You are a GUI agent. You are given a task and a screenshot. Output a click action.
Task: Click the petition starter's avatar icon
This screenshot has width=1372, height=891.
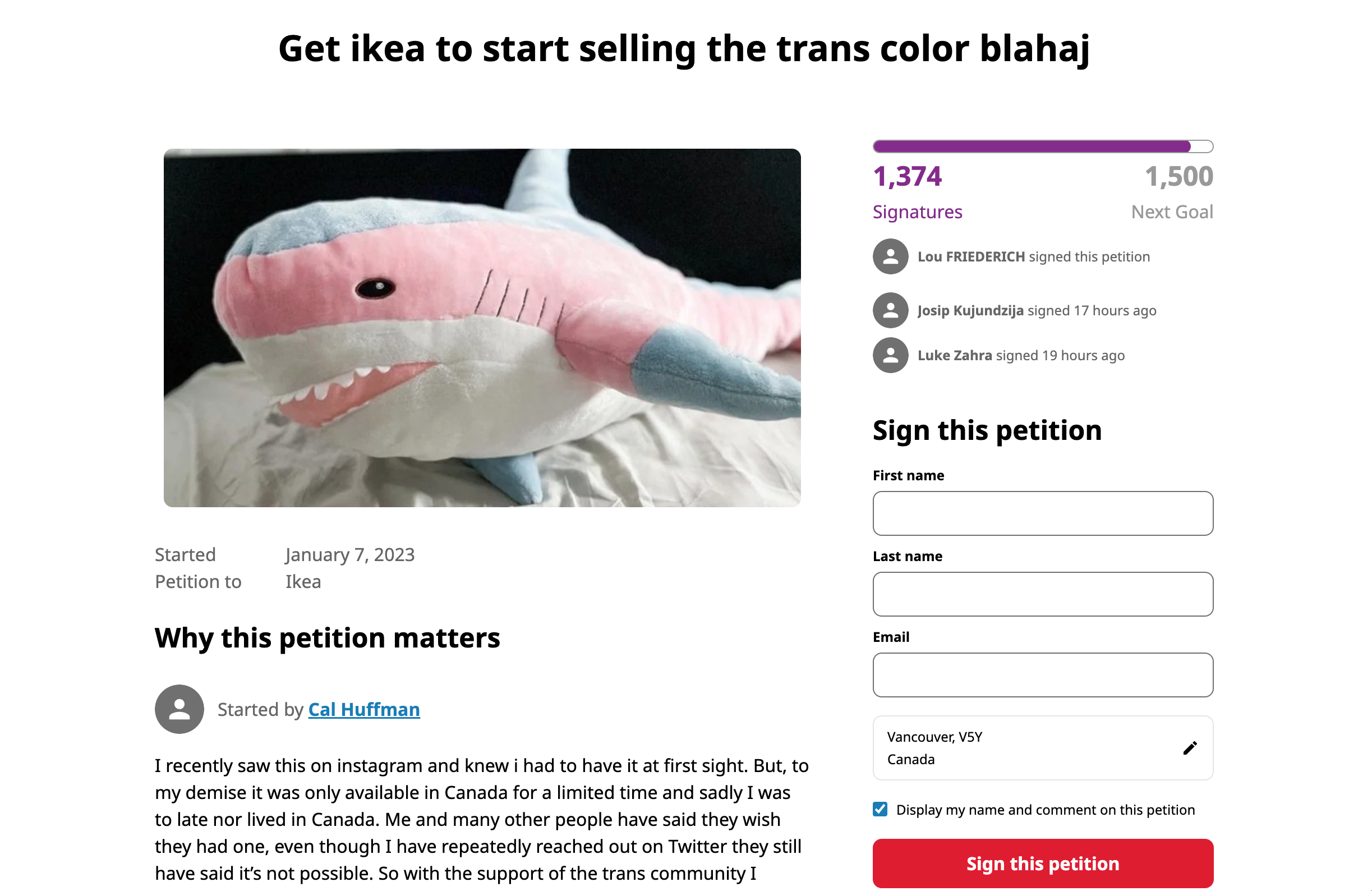click(179, 709)
